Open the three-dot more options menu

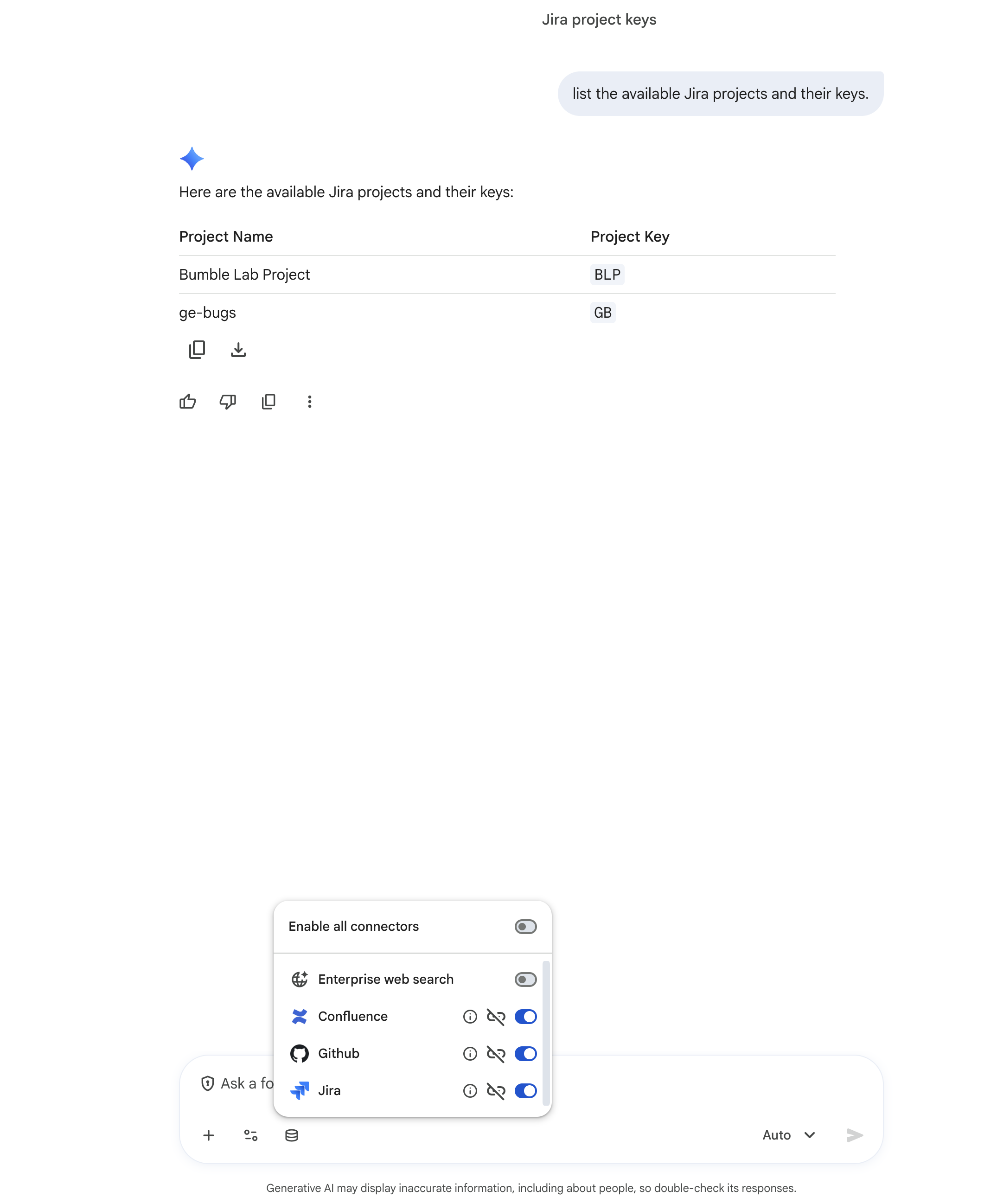point(310,401)
